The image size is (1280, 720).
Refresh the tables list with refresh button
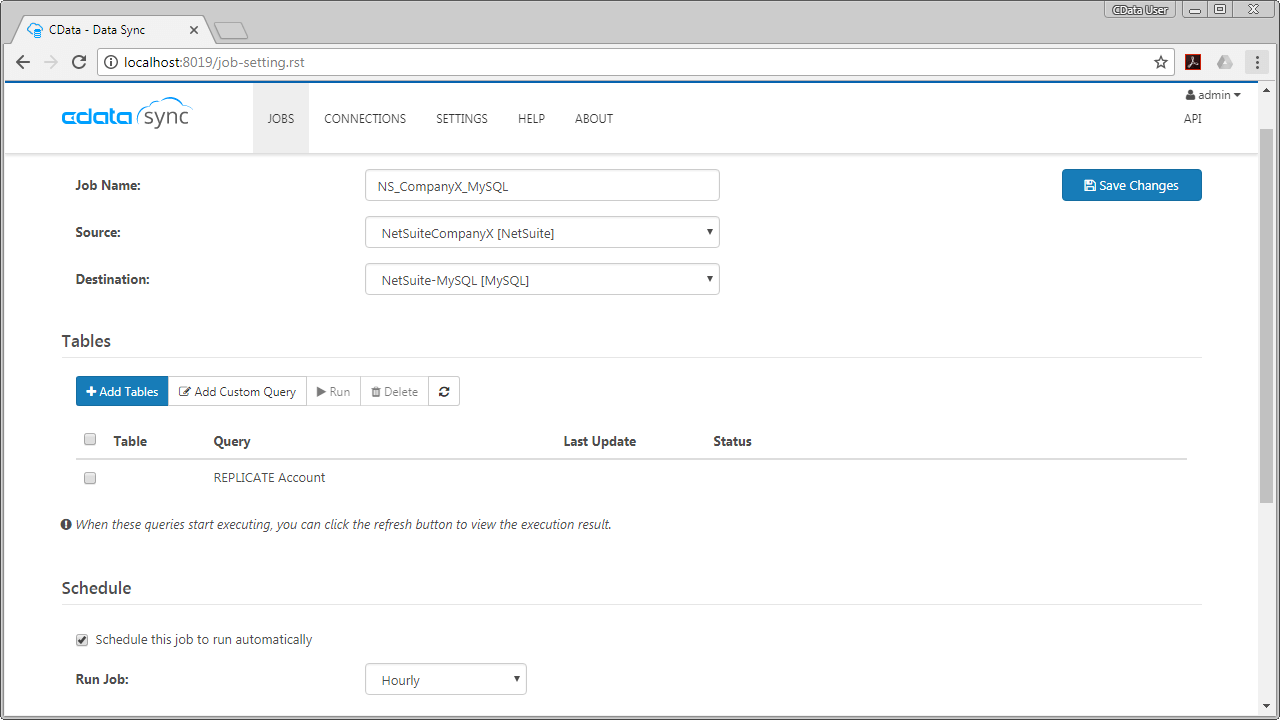click(x=444, y=392)
